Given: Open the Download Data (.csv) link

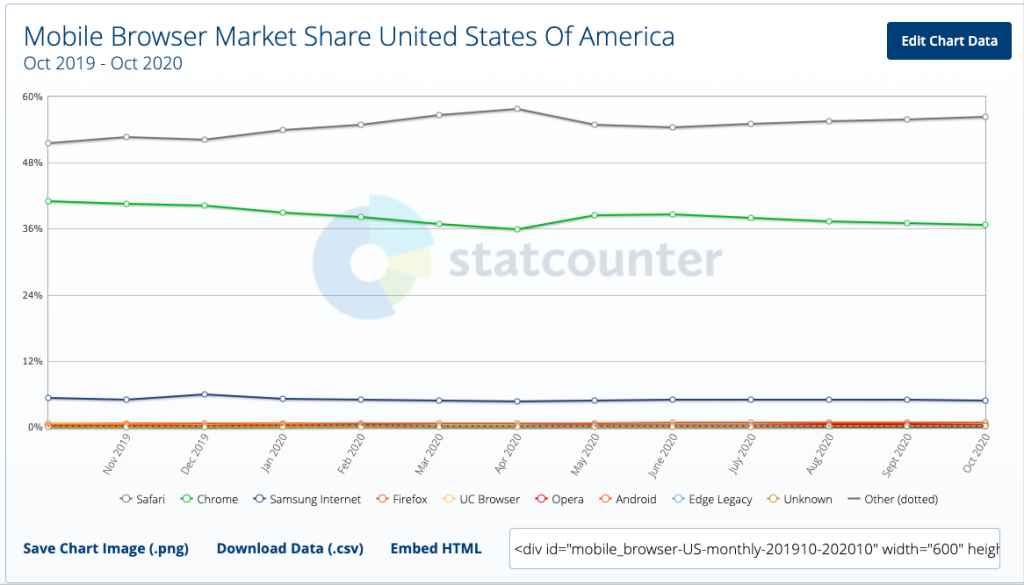Looking at the screenshot, I should 289,548.
